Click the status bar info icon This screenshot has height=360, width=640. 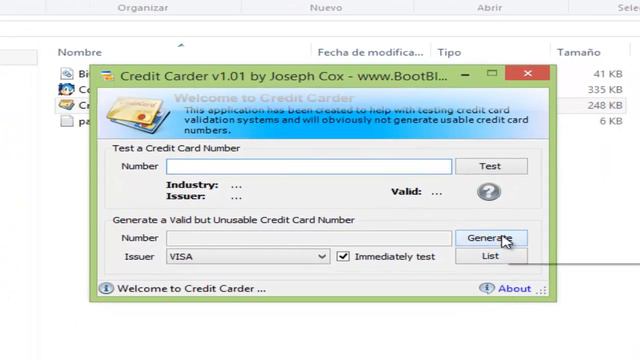coord(106,288)
